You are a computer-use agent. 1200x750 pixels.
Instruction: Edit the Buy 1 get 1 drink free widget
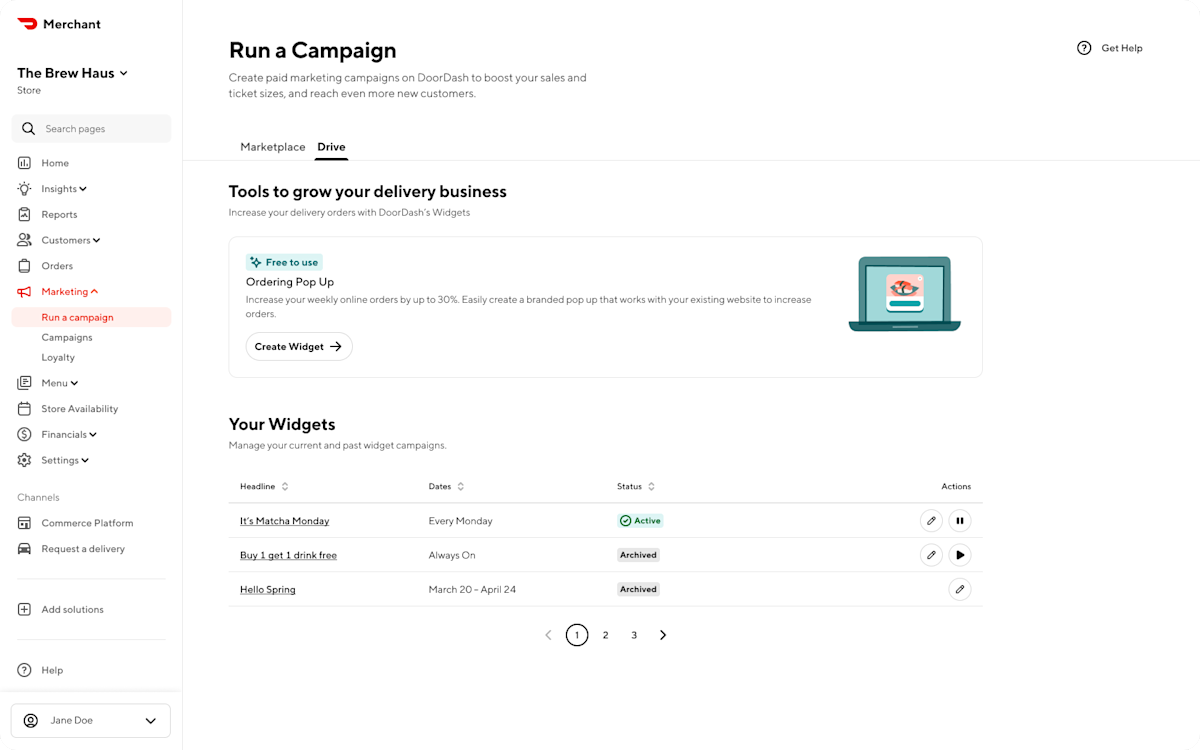[x=931, y=555]
